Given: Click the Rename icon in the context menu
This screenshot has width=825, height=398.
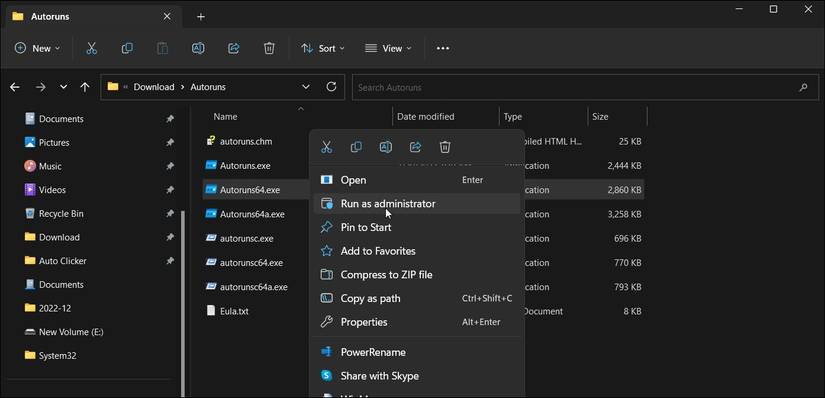Looking at the screenshot, I should (386, 147).
